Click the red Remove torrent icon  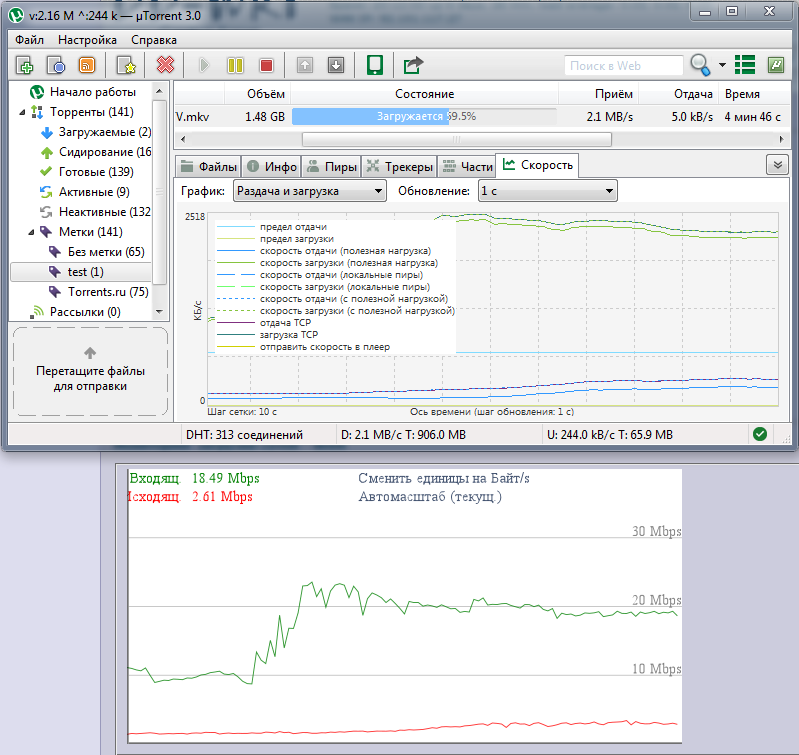(x=165, y=65)
